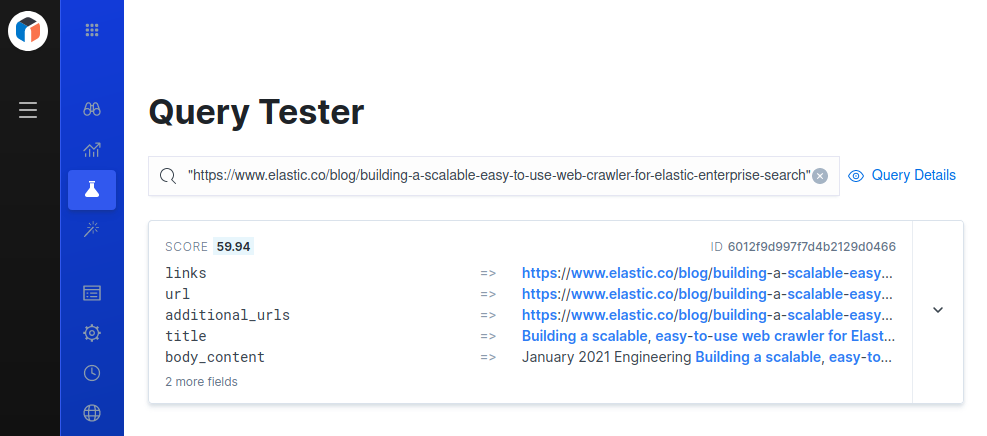This screenshot has height=436, width=987.
Task: Open the analytics chart icon in sidebar
Action: tap(92, 150)
